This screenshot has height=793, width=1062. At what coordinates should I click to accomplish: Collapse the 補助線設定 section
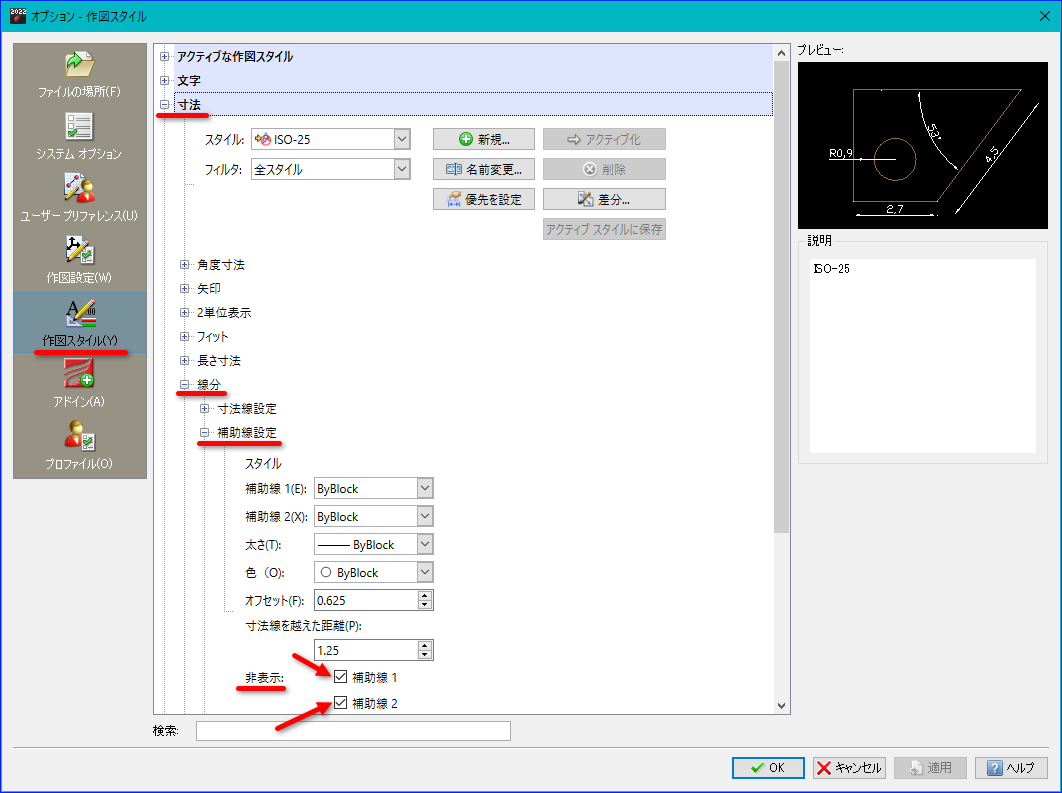point(204,433)
